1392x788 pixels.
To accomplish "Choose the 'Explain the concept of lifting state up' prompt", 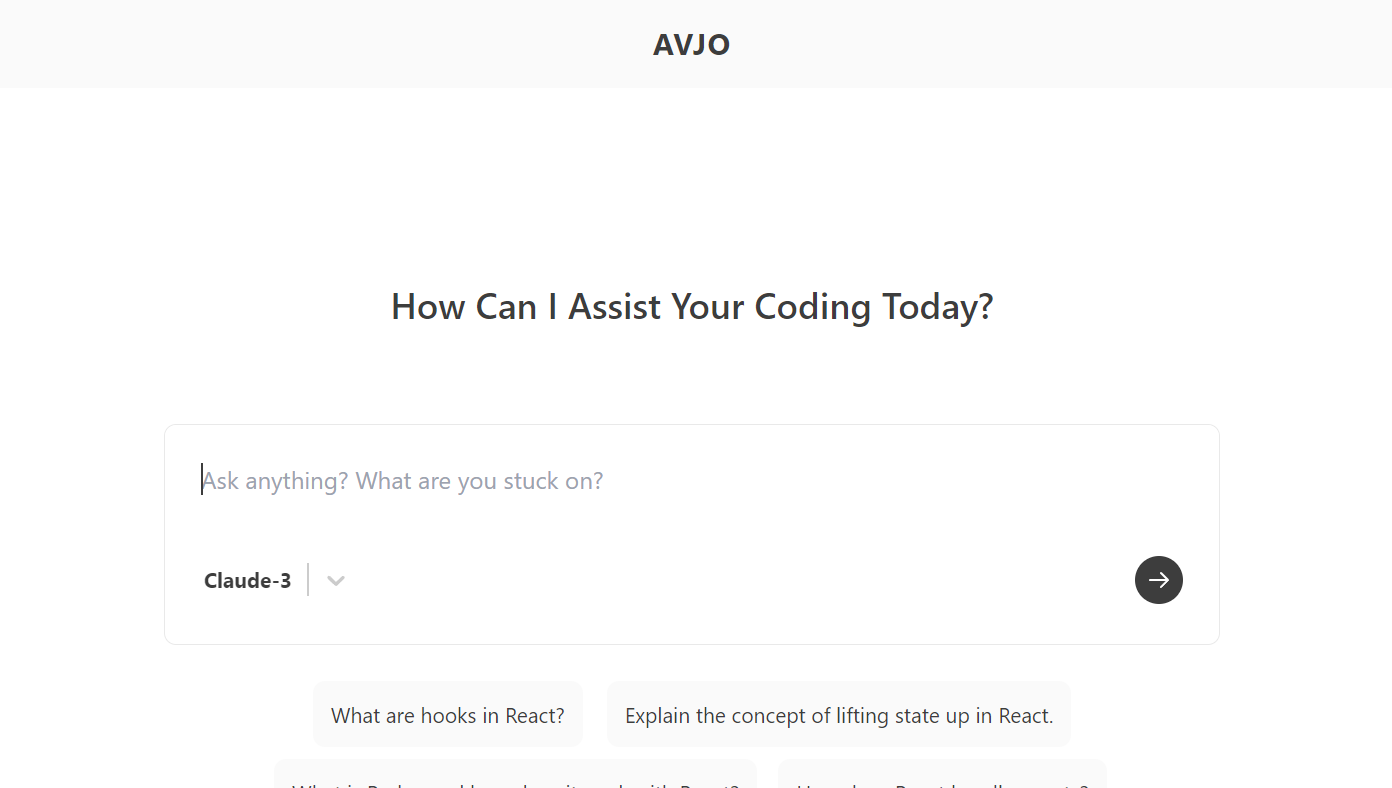I will (839, 714).
